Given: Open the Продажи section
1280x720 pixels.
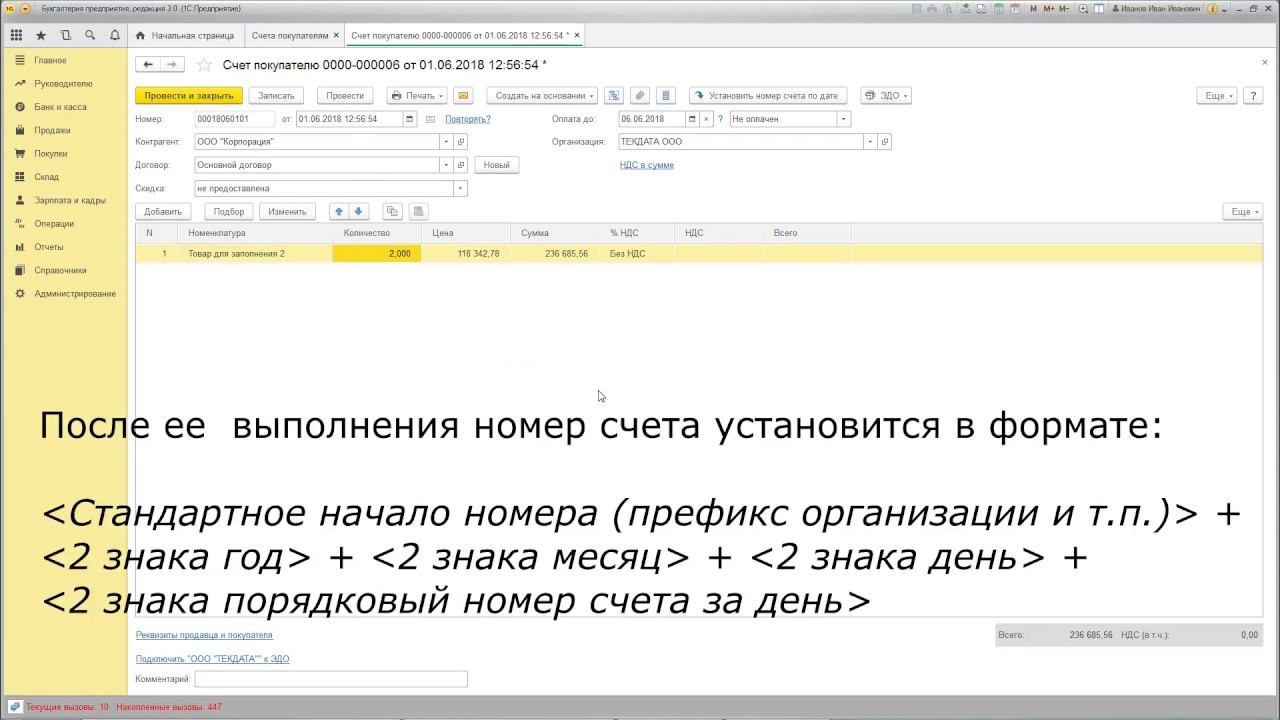Looking at the screenshot, I should coord(52,130).
